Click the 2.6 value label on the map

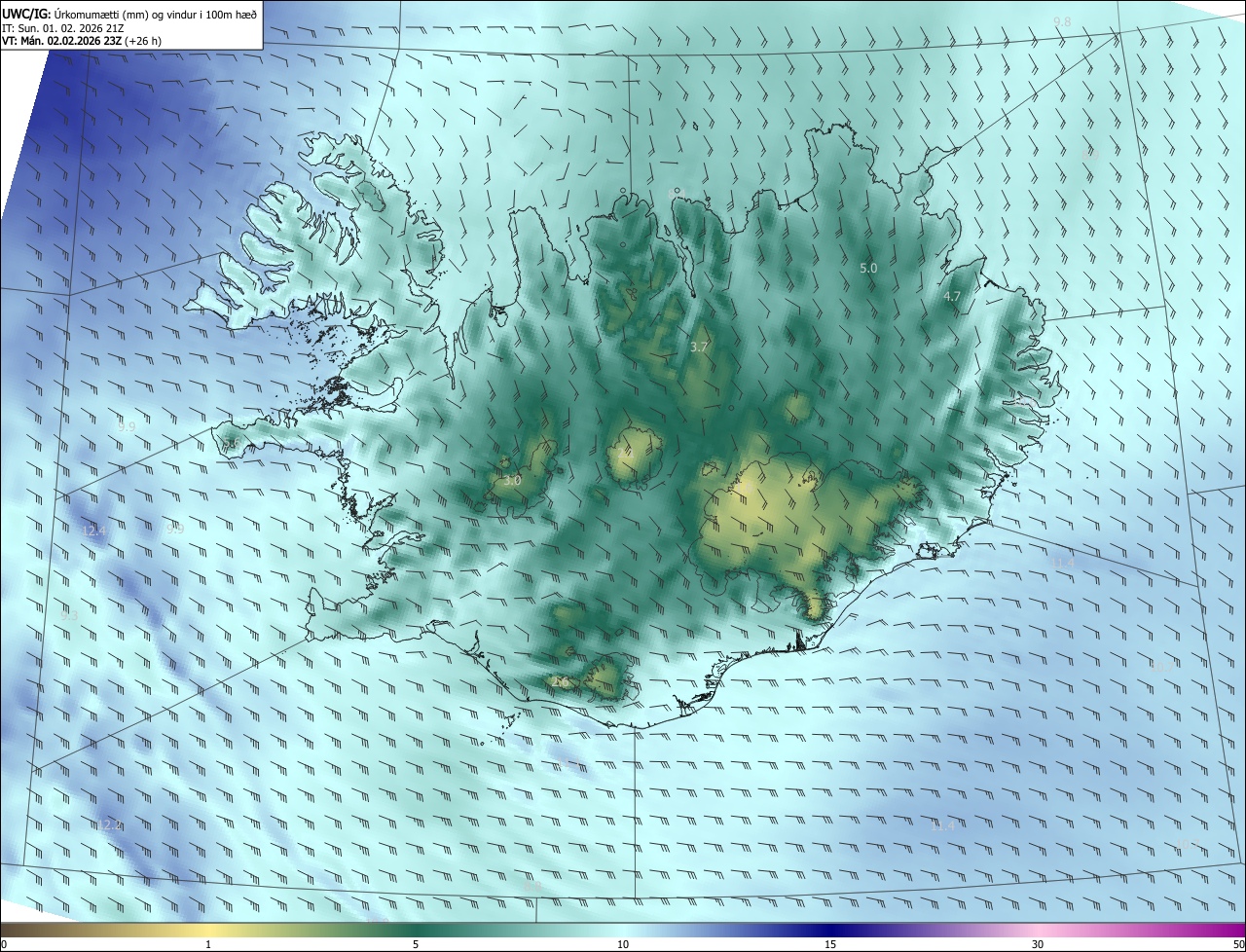tap(560, 682)
